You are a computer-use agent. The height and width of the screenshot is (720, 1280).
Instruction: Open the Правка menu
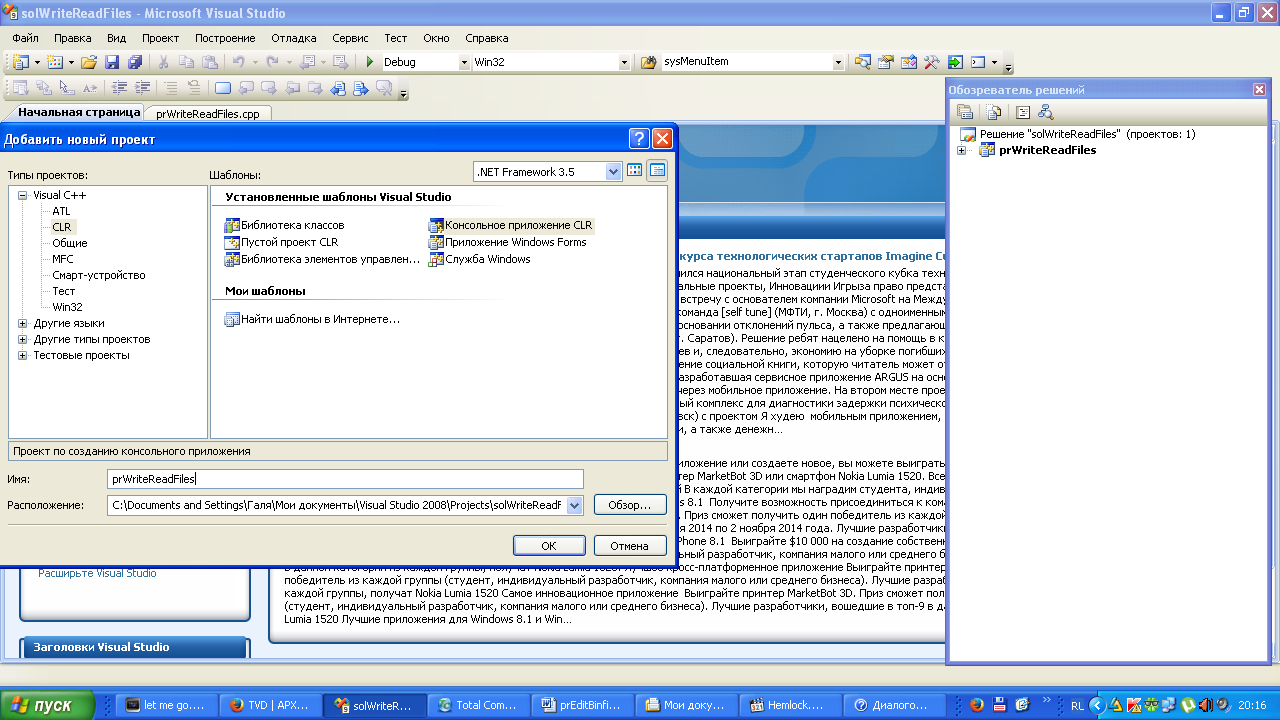pyautogui.click(x=73, y=38)
